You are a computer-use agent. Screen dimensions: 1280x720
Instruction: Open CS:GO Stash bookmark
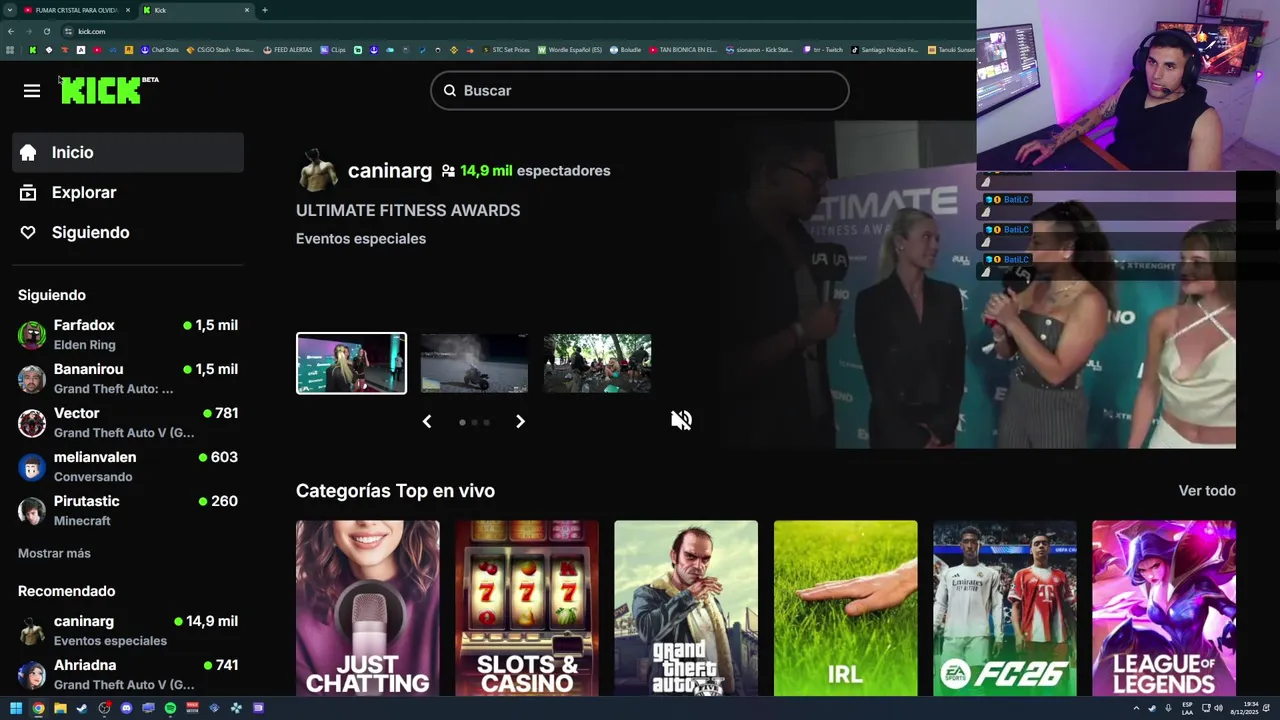tap(221, 50)
